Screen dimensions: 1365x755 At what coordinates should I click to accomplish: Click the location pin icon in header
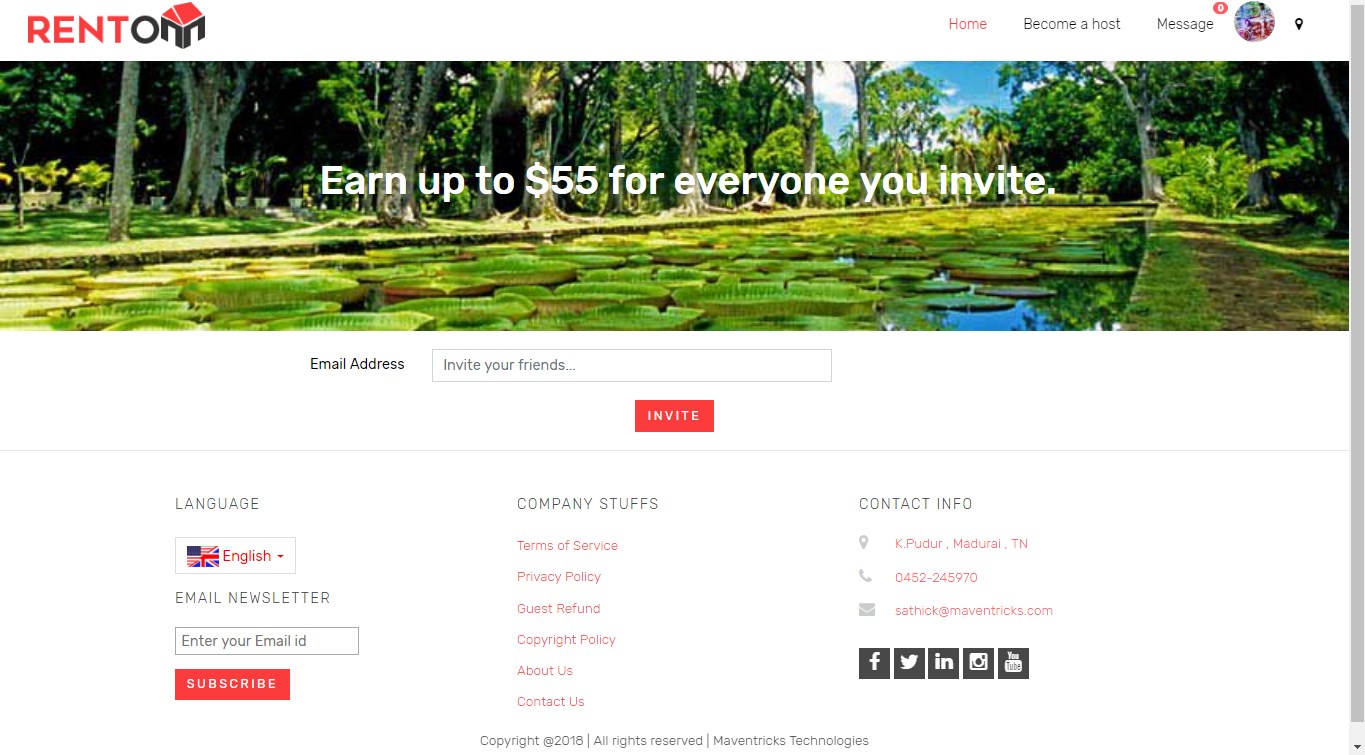[x=1299, y=24]
